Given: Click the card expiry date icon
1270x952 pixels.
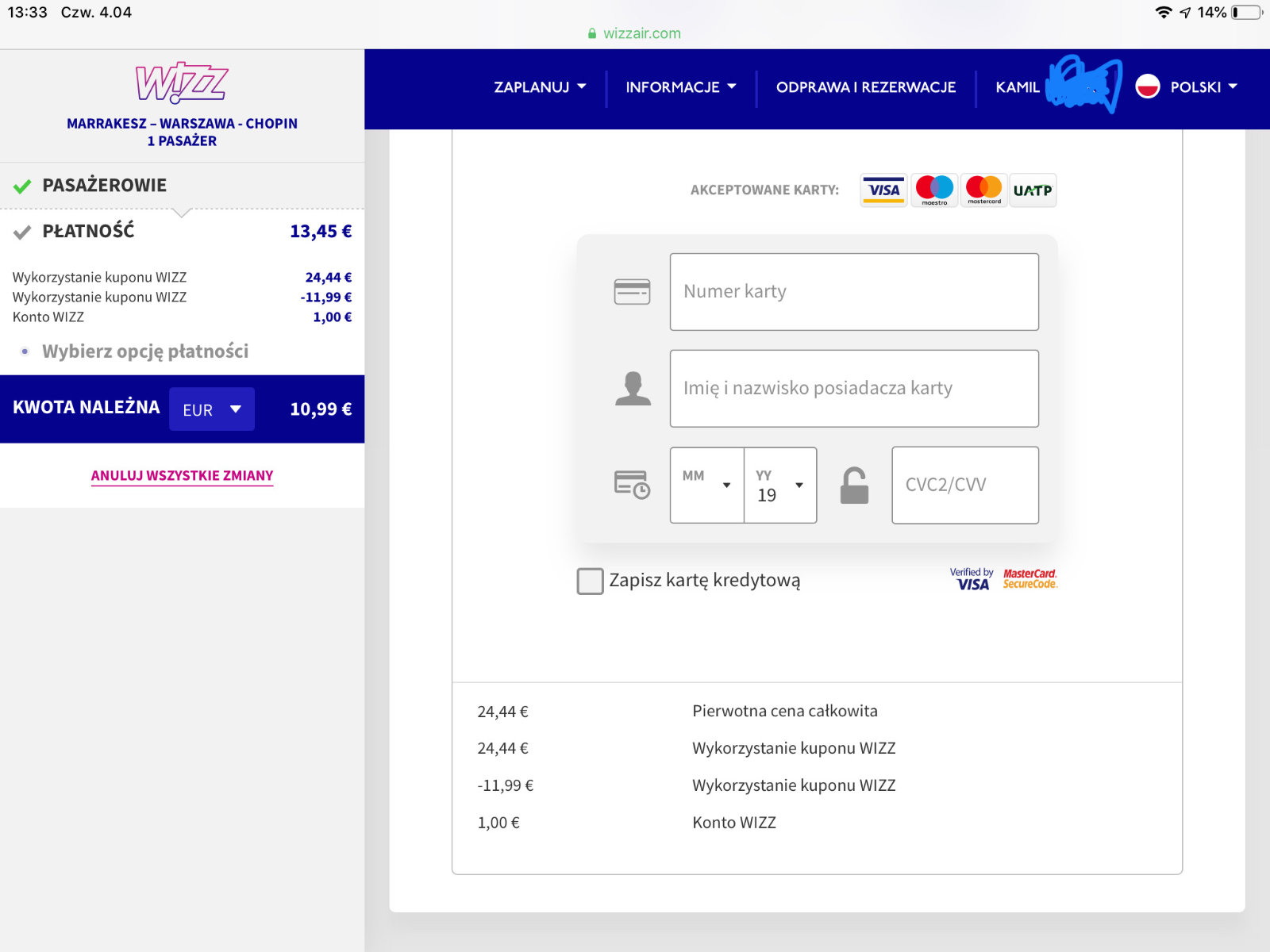Looking at the screenshot, I should coord(632,485).
